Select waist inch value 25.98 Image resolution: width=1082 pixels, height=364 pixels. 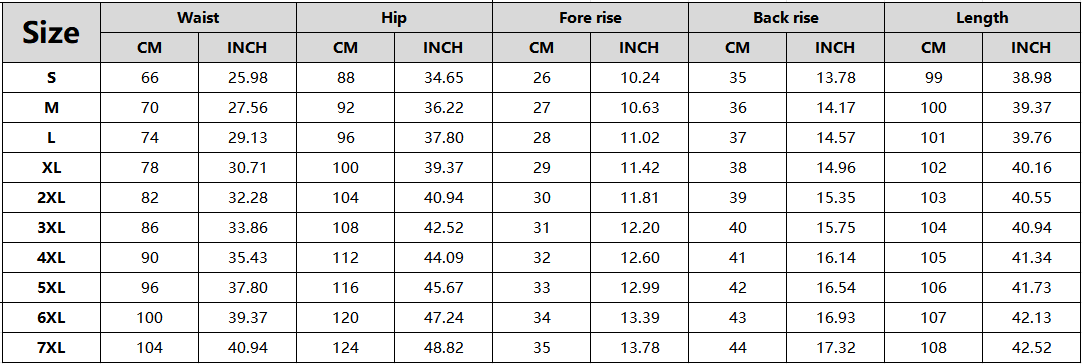[x=248, y=77]
